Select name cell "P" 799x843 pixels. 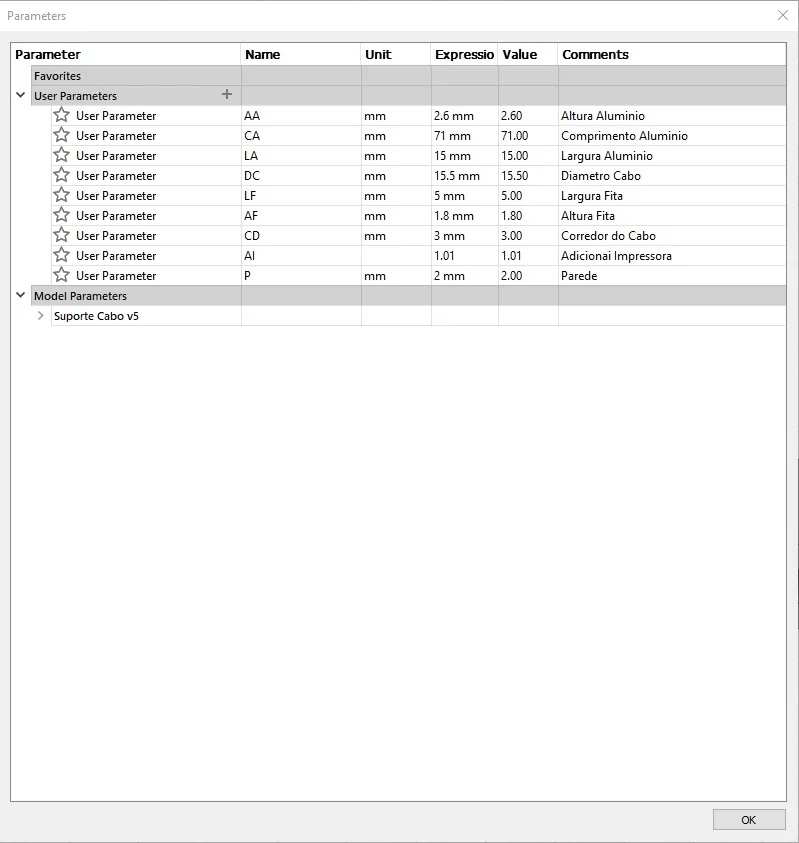point(301,275)
